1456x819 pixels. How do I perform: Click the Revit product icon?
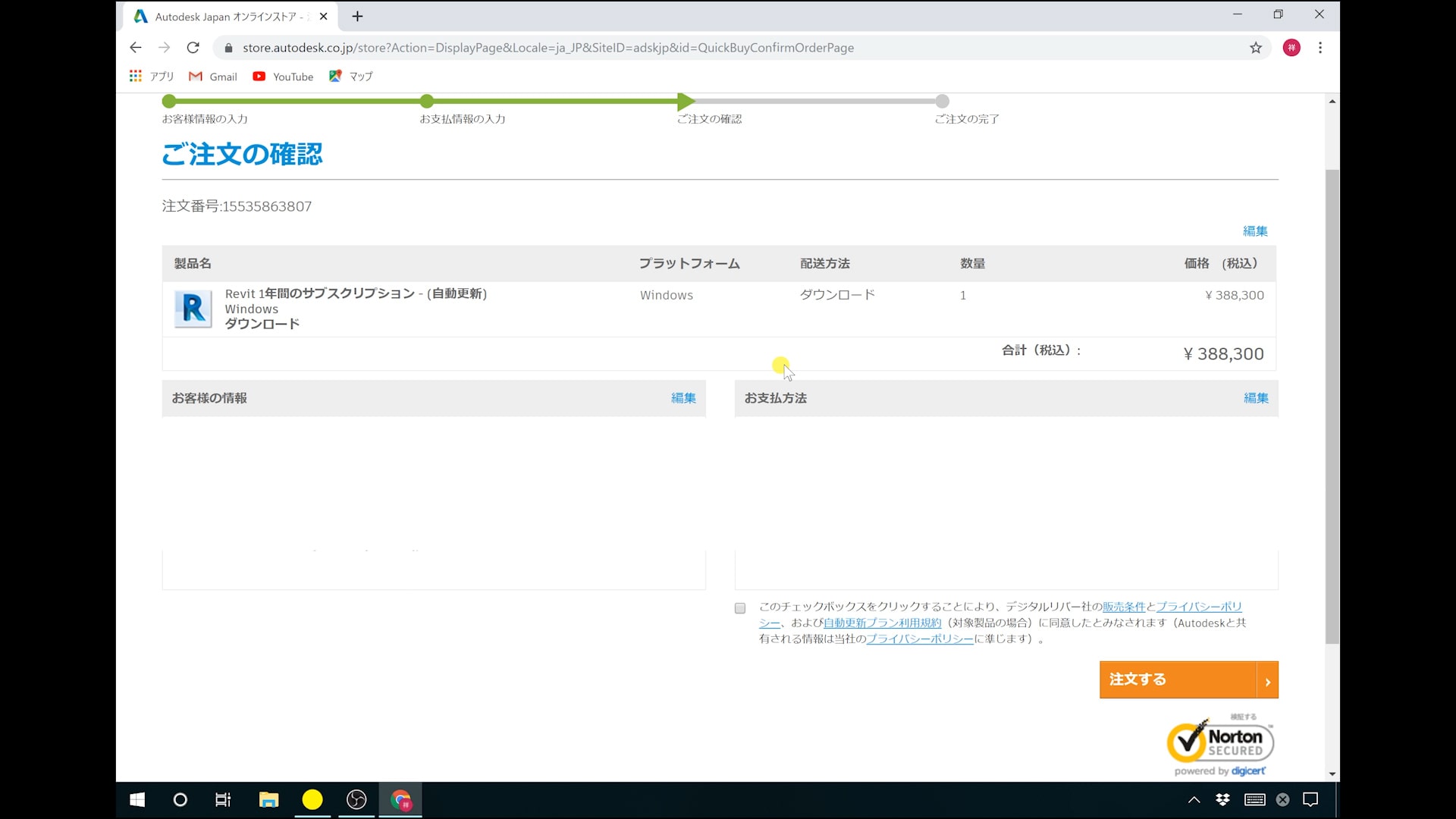pos(193,309)
